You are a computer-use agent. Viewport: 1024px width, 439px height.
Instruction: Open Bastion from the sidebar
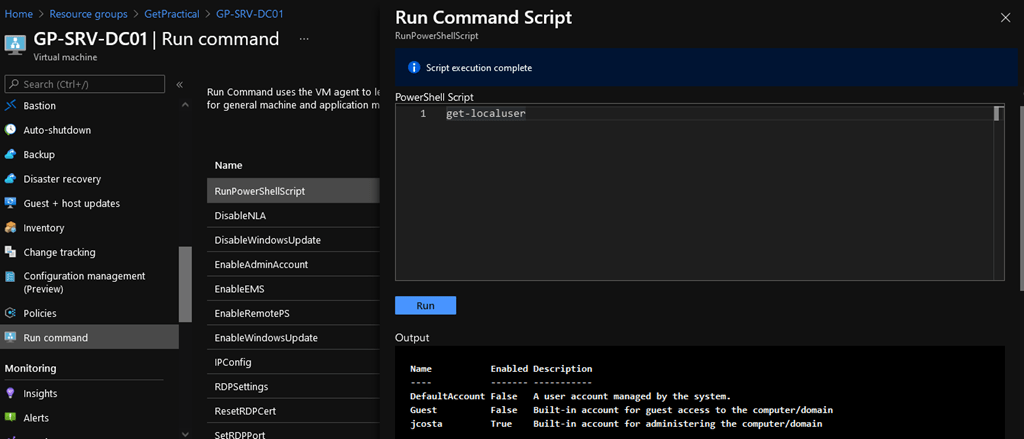click(39, 106)
